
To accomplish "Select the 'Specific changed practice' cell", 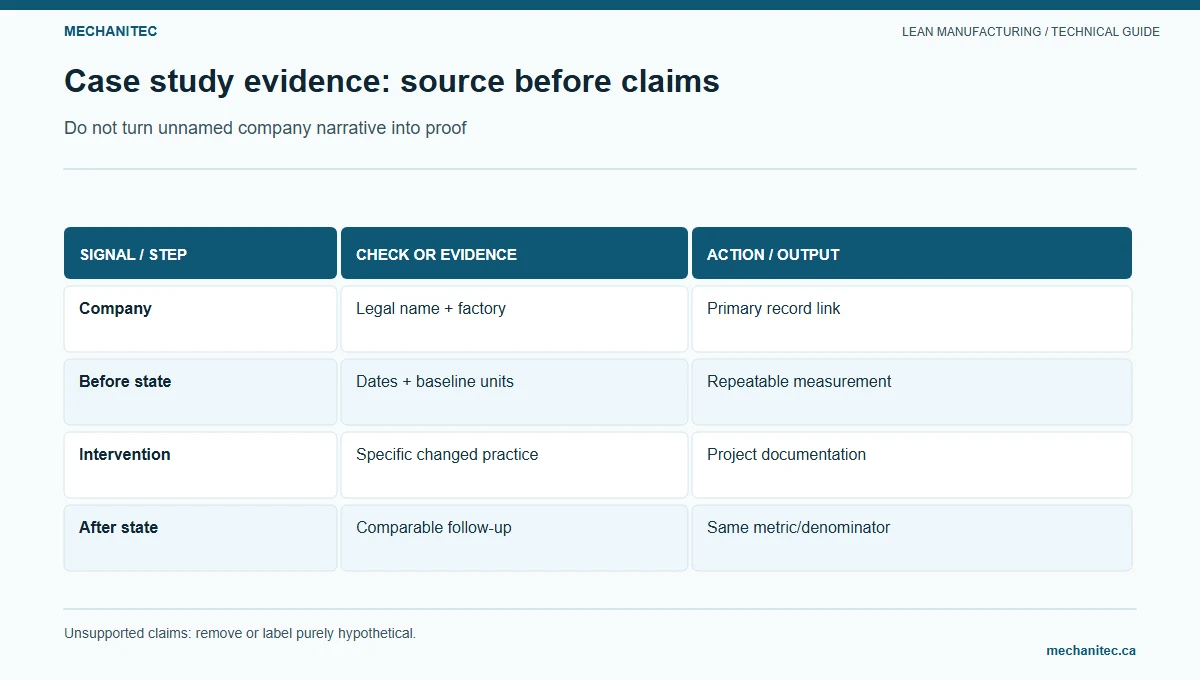I will (514, 465).
